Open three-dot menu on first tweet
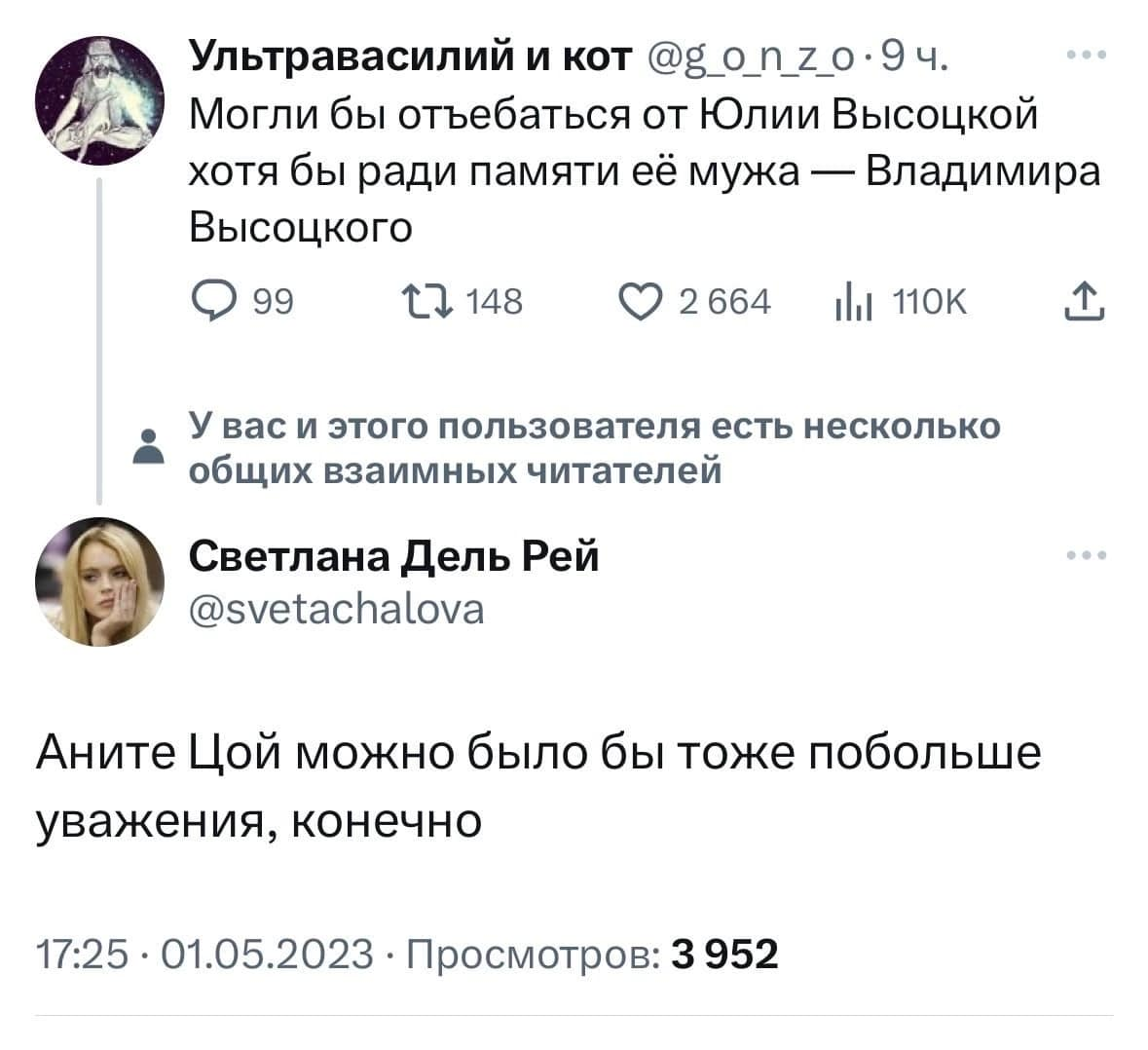Viewport: 1148px width, 1050px height. tap(1086, 57)
